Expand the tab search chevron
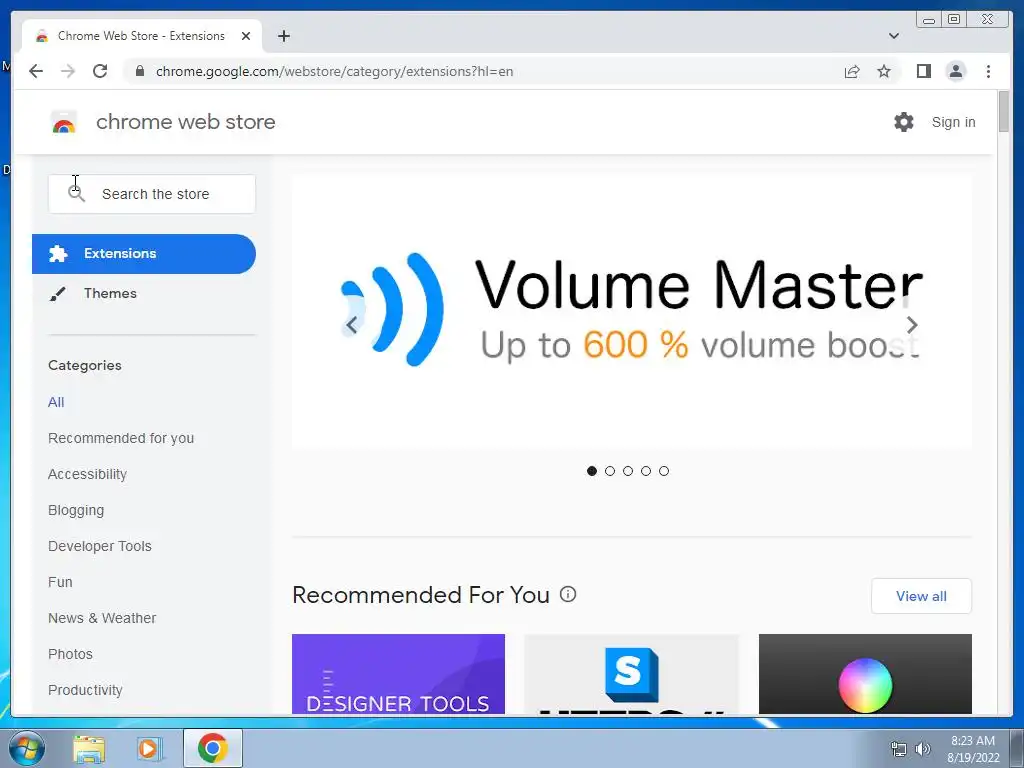This screenshot has width=1024, height=768. [894, 36]
